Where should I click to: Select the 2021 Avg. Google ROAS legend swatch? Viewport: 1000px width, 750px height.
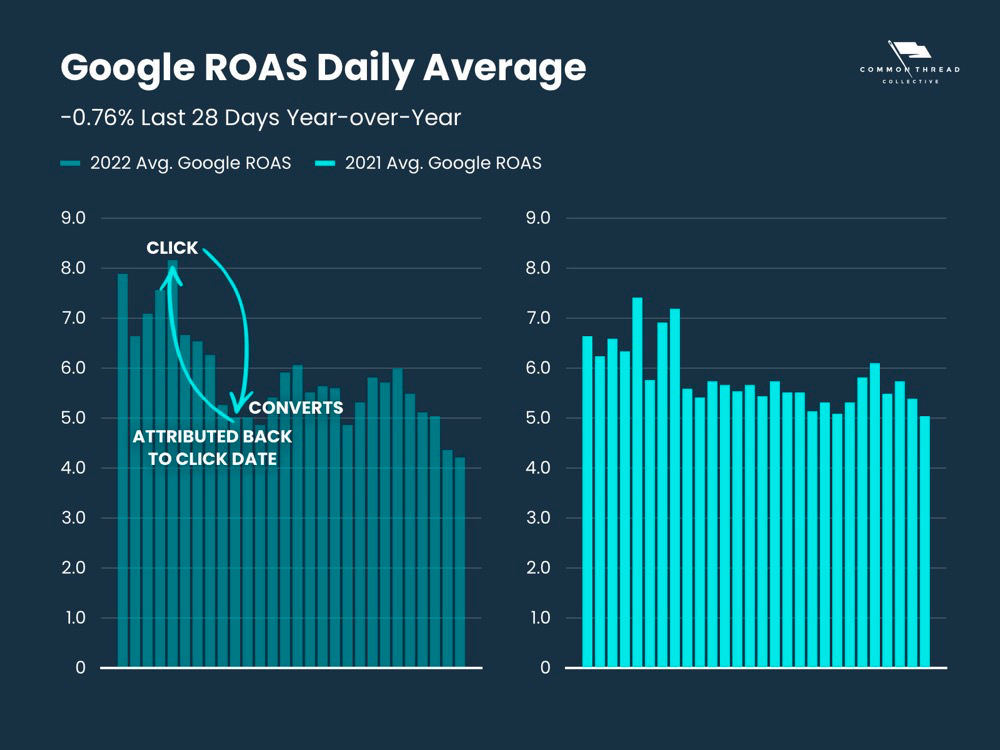click(325, 163)
